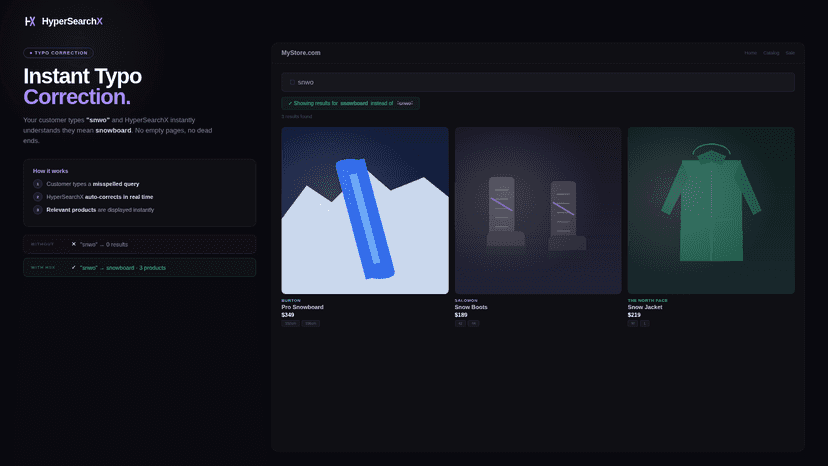828x466 pixels.
Task: Open the Home nav link in MyStore
Action: pos(750,53)
